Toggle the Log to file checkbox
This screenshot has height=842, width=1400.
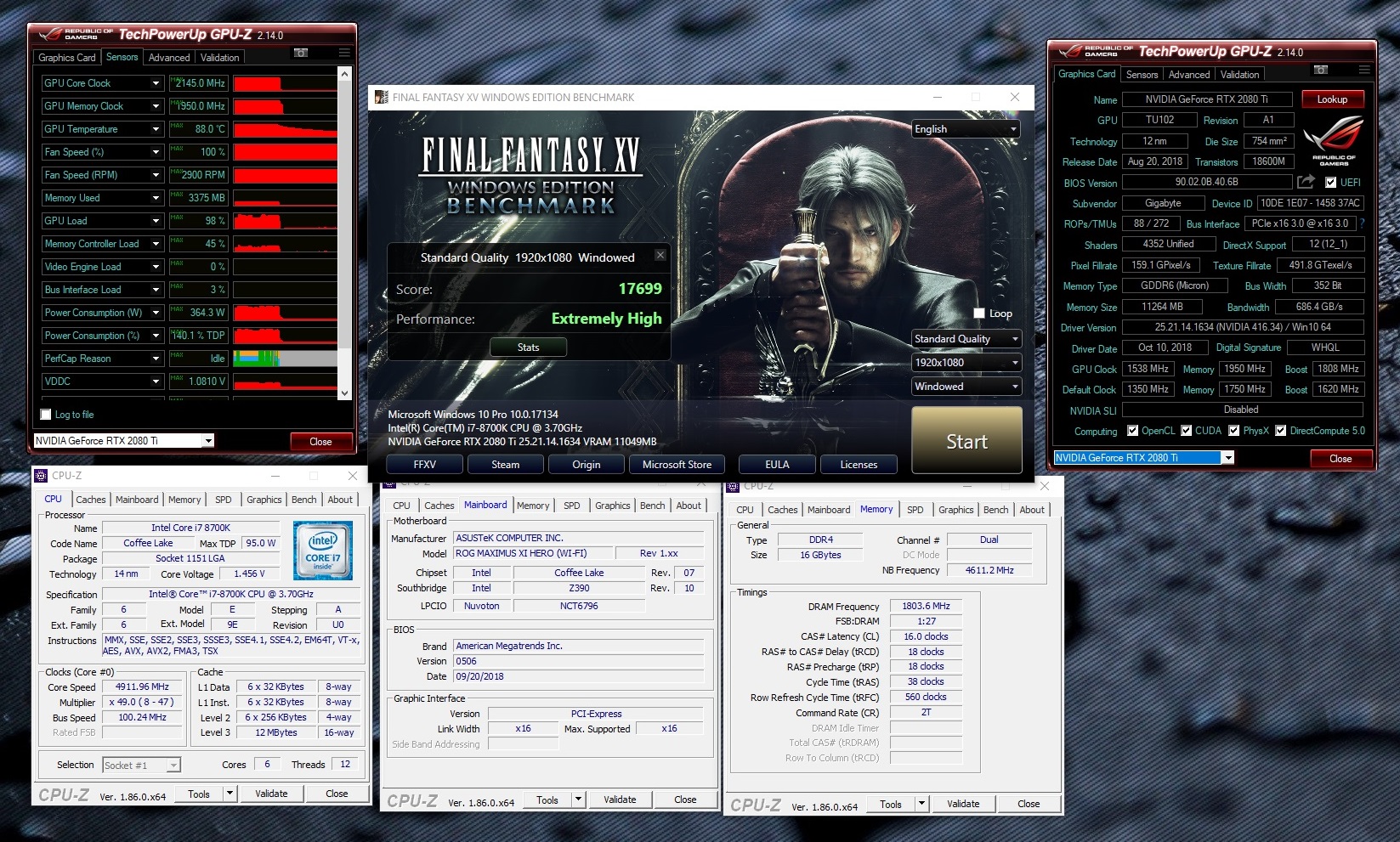[46, 415]
